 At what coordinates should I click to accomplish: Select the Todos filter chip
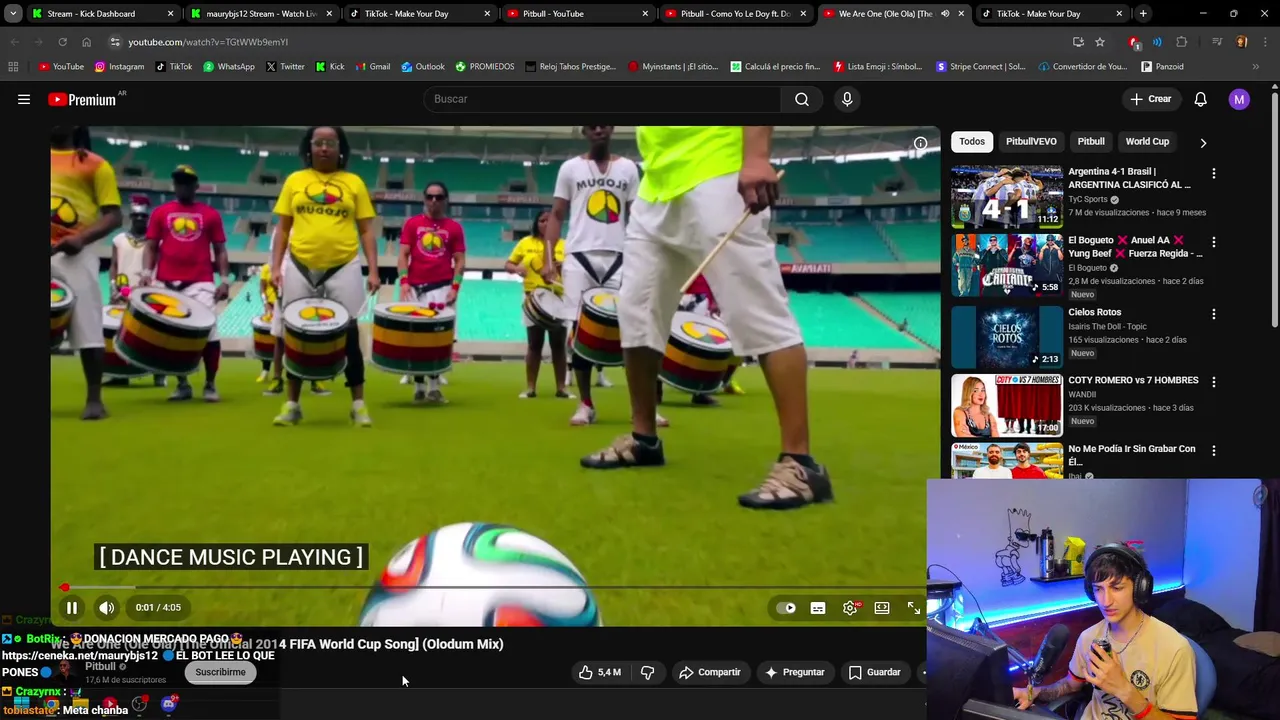(972, 141)
